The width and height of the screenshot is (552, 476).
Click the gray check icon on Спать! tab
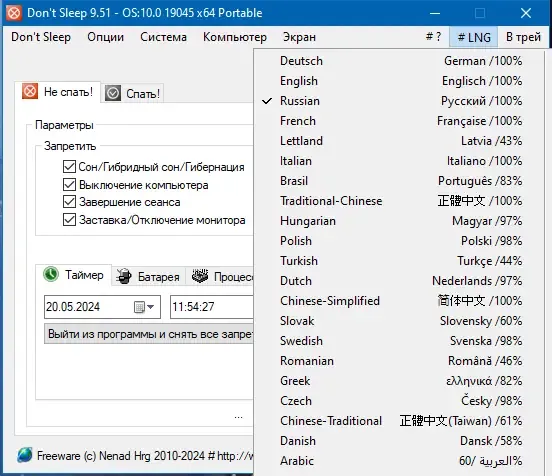coord(113,93)
